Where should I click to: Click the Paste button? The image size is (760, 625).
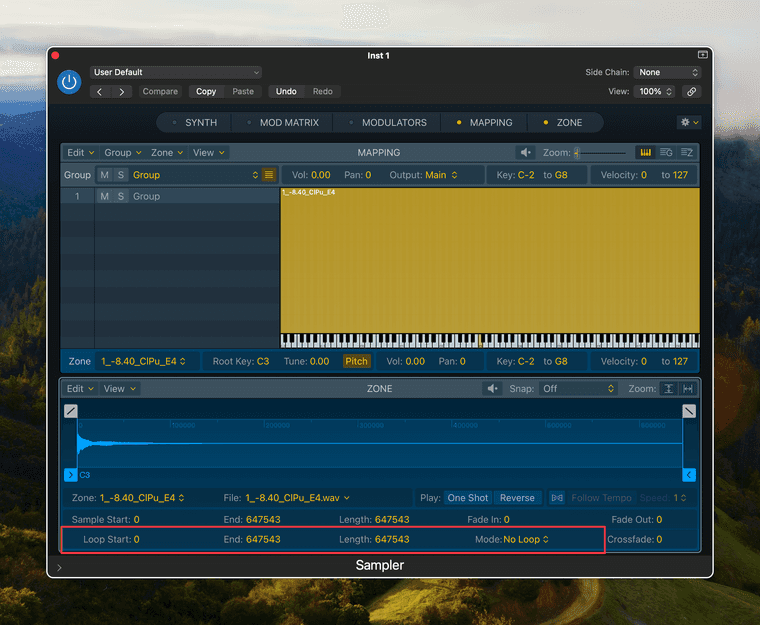243,92
